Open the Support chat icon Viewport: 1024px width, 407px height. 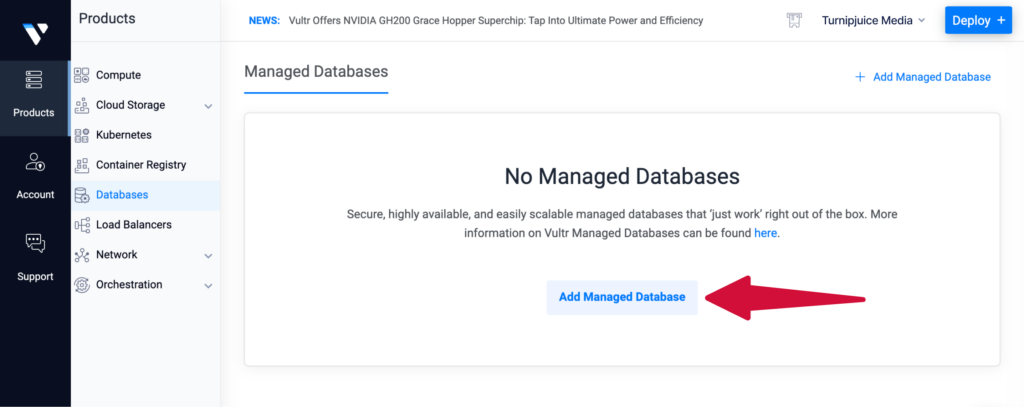click(x=35, y=244)
